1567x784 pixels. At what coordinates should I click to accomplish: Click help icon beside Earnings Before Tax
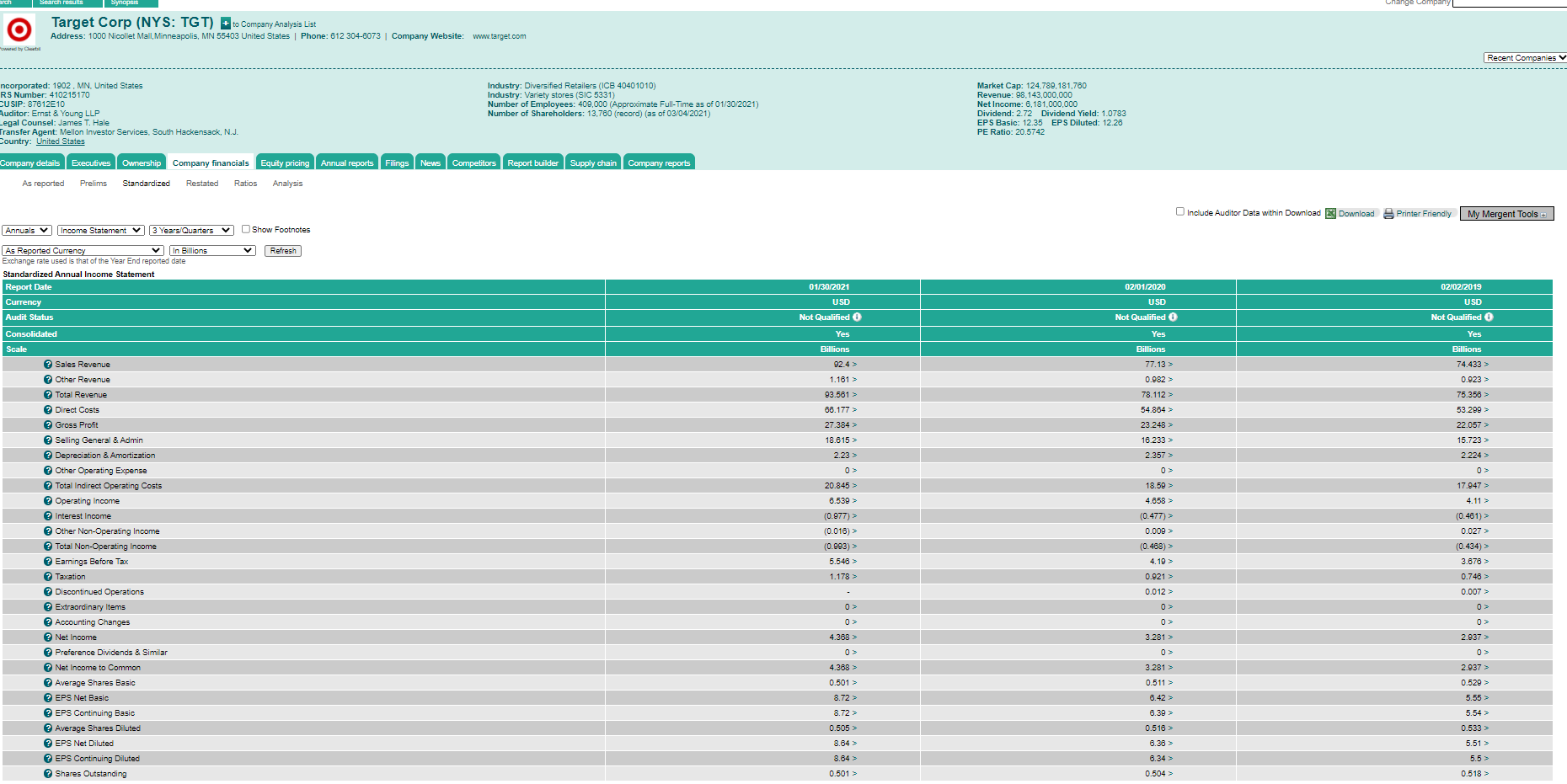coord(48,562)
